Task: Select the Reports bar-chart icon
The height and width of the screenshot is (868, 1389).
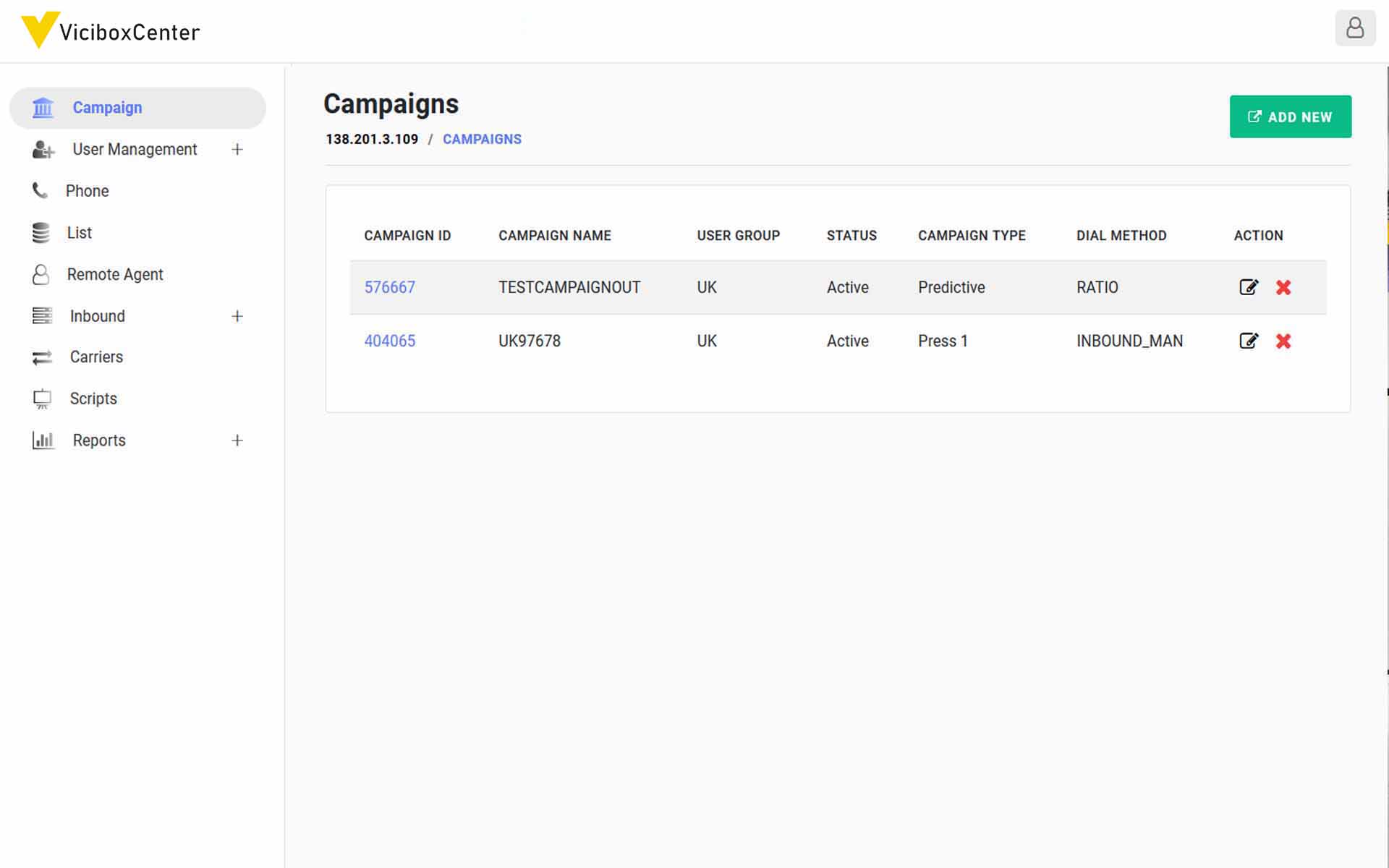Action: [43, 440]
